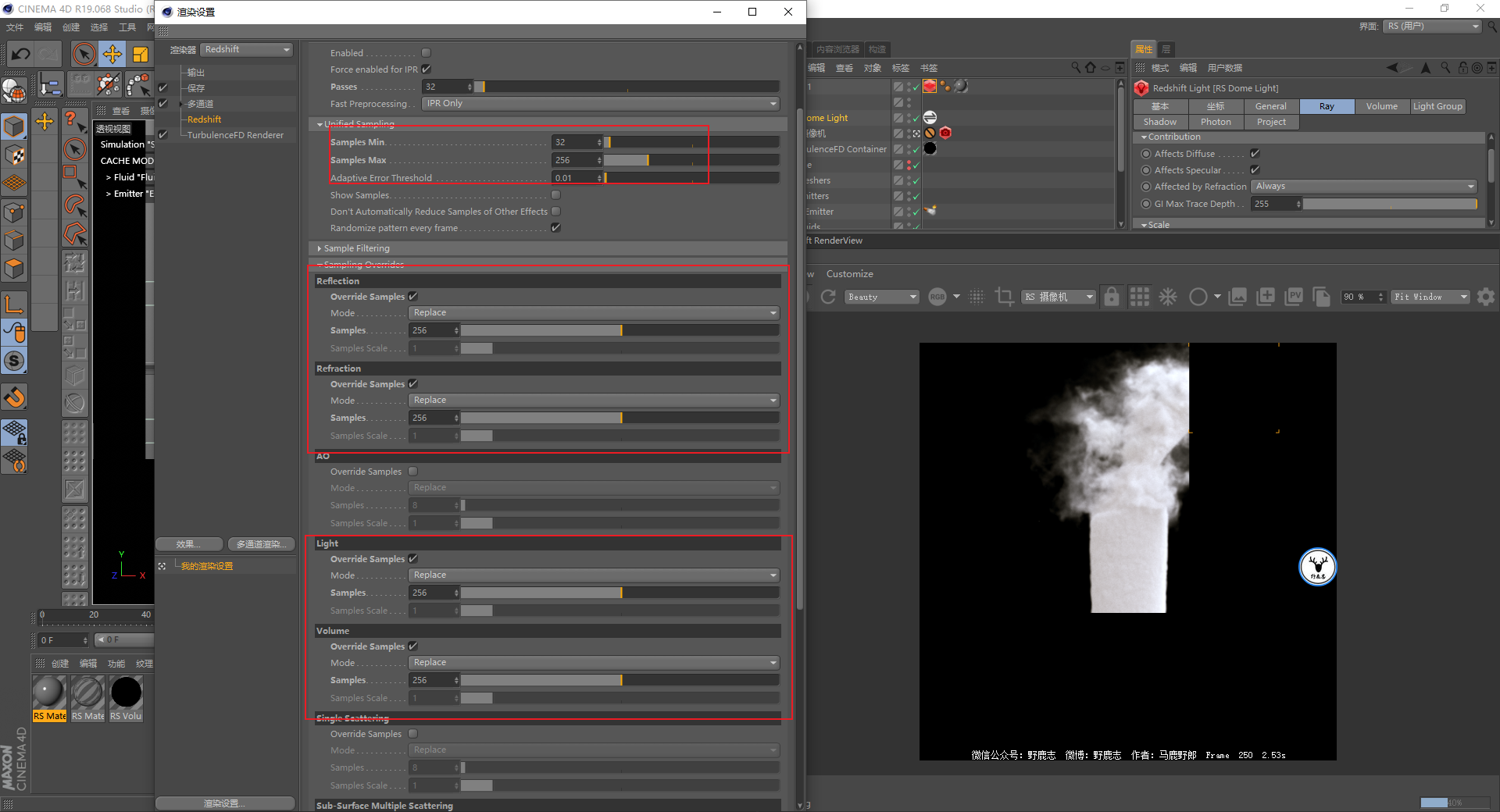
Task: Click the snowflake freeze icon in RenderView
Action: tap(1168, 297)
